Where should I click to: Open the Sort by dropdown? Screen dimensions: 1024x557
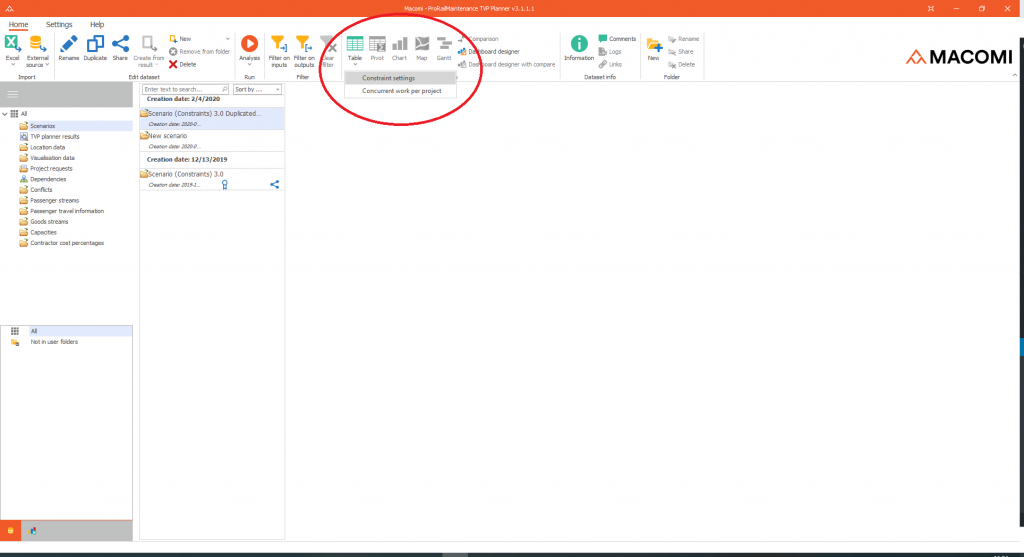(x=258, y=89)
